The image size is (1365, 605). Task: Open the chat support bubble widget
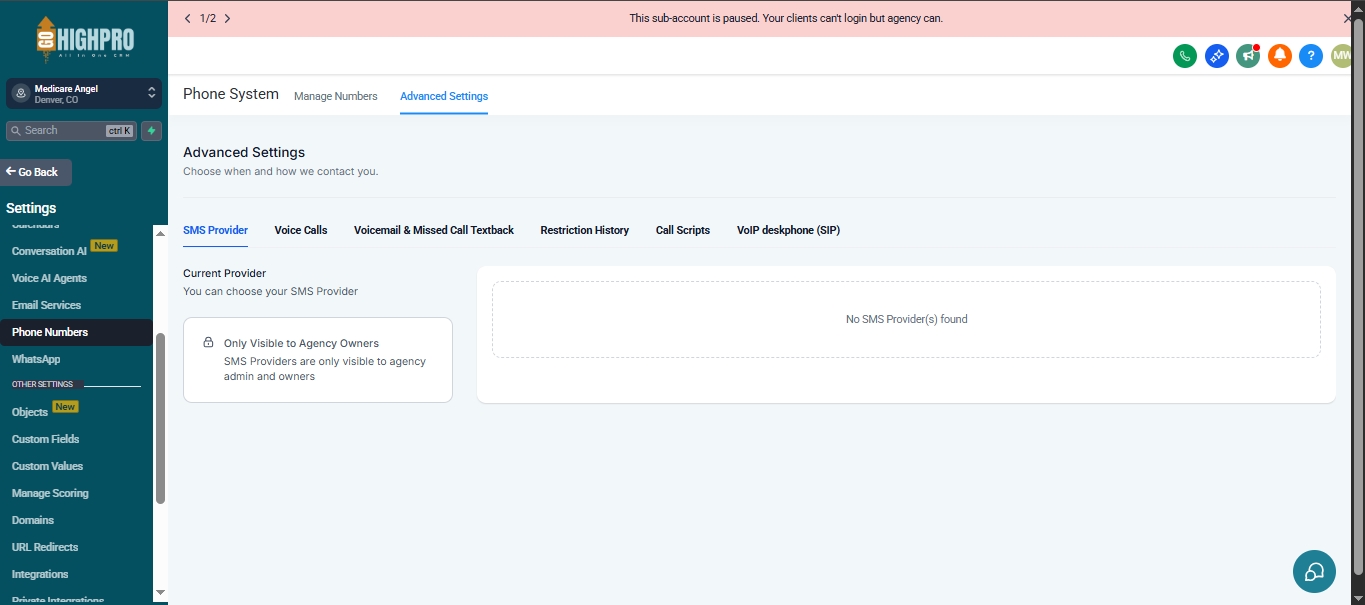[1314, 571]
